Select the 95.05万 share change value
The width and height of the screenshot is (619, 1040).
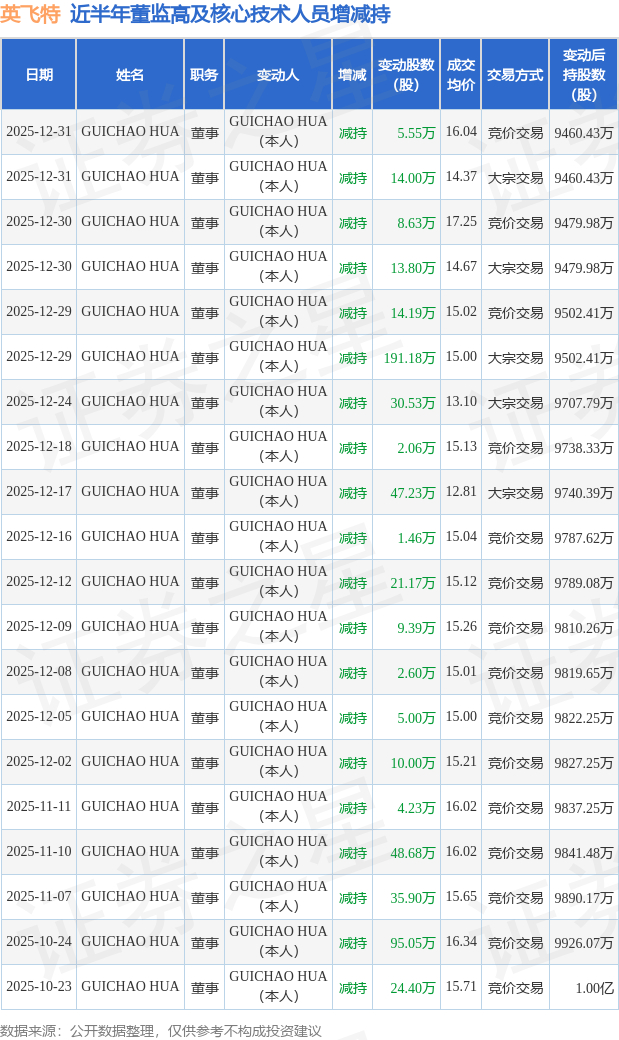413,943
